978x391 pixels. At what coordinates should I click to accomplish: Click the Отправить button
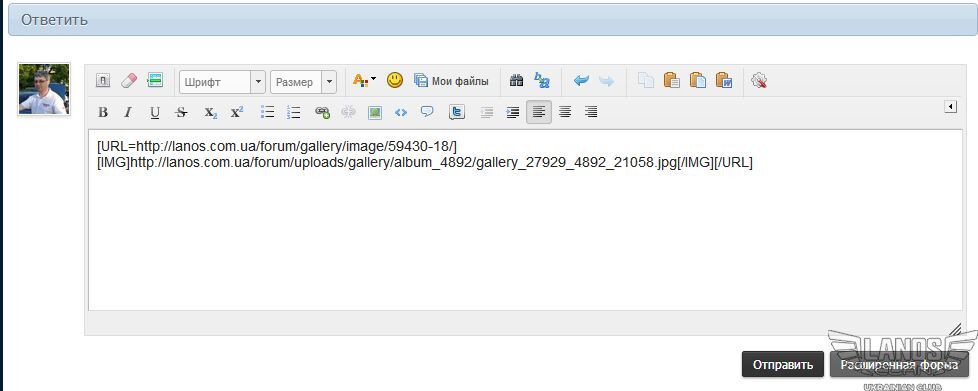coord(783,365)
